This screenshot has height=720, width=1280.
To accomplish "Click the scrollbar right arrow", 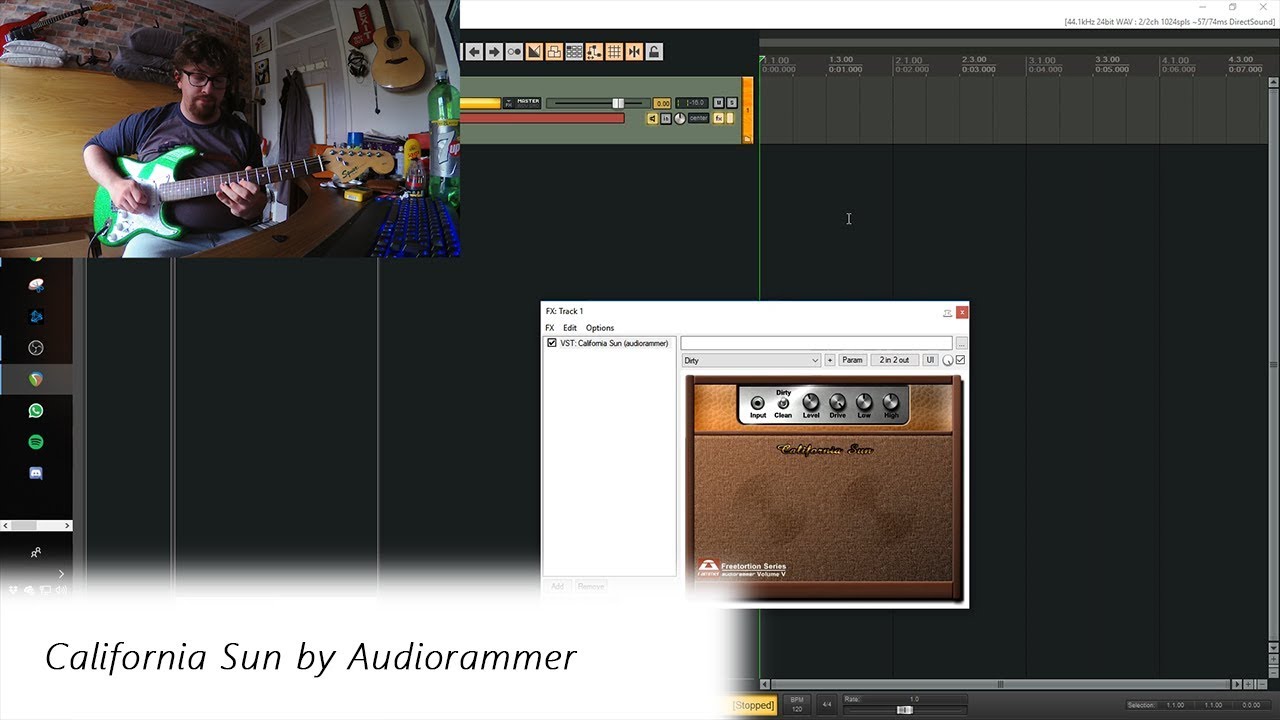I will pos(1237,684).
